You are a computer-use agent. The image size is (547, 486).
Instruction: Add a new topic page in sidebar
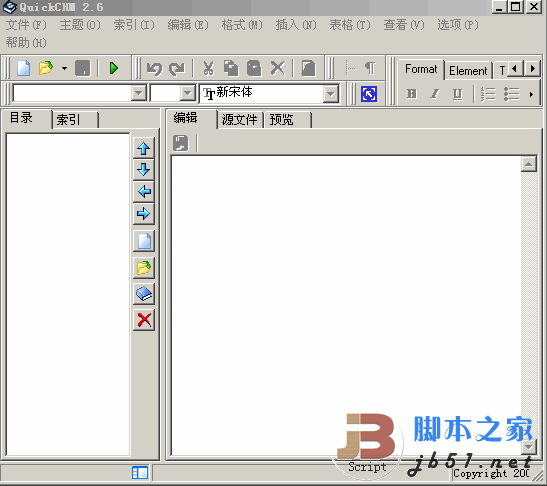144,241
